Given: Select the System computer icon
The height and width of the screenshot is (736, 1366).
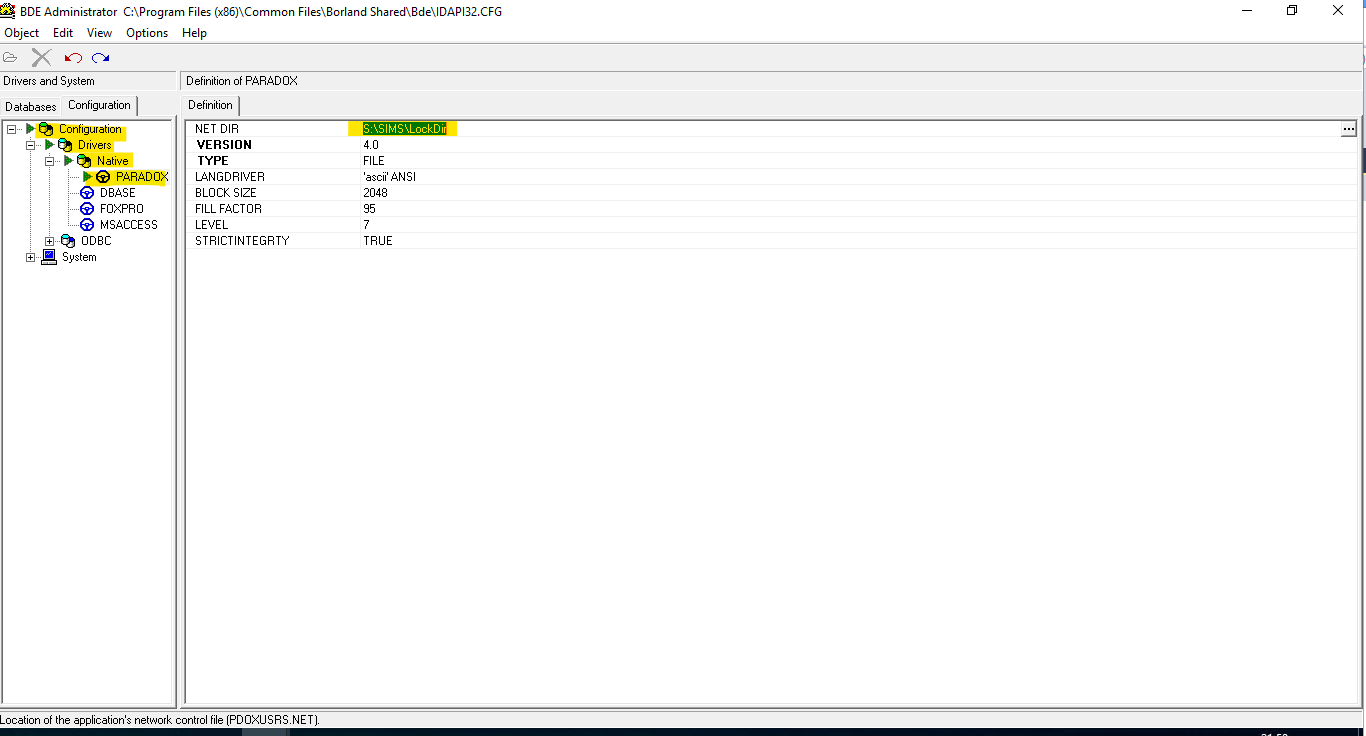Looking at the screenshot, I should (x=48, y=256).
